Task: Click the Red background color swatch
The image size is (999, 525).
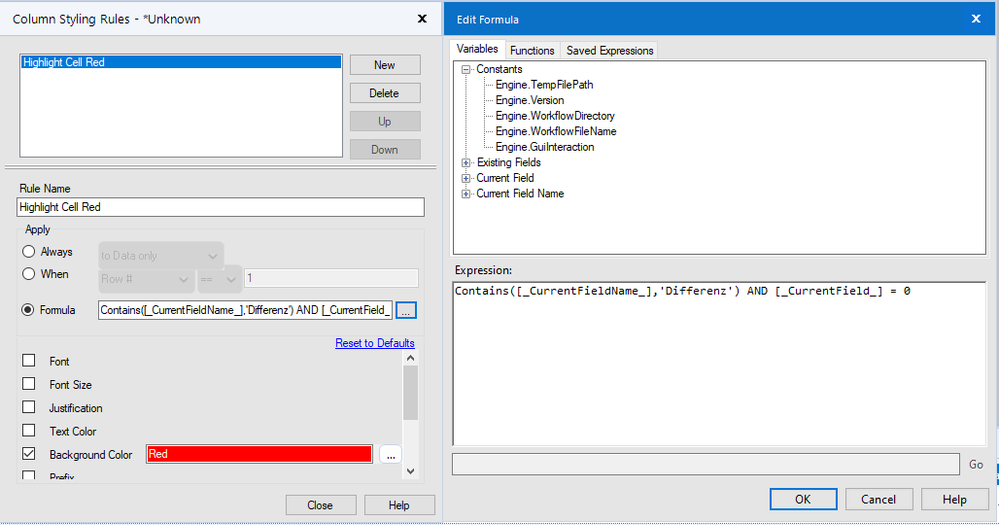Action: click(x=259, y=454)
